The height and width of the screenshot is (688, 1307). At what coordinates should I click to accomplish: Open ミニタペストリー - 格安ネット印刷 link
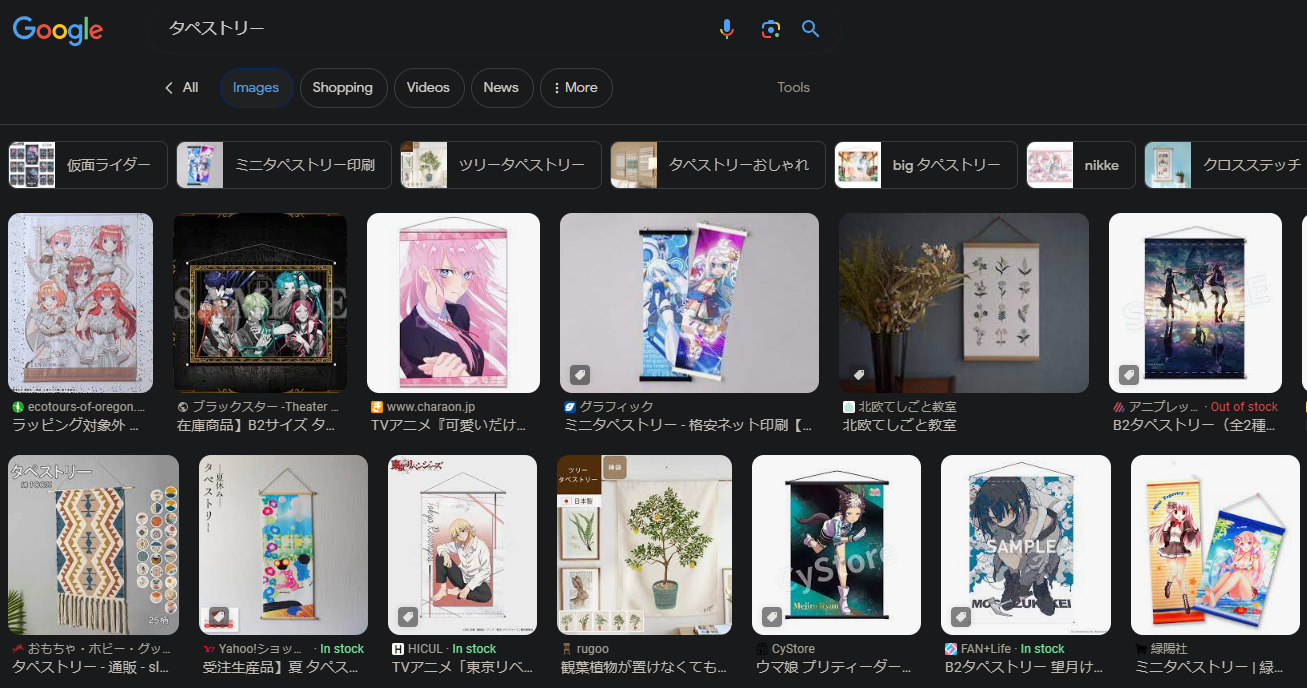(x=688, y=425)
